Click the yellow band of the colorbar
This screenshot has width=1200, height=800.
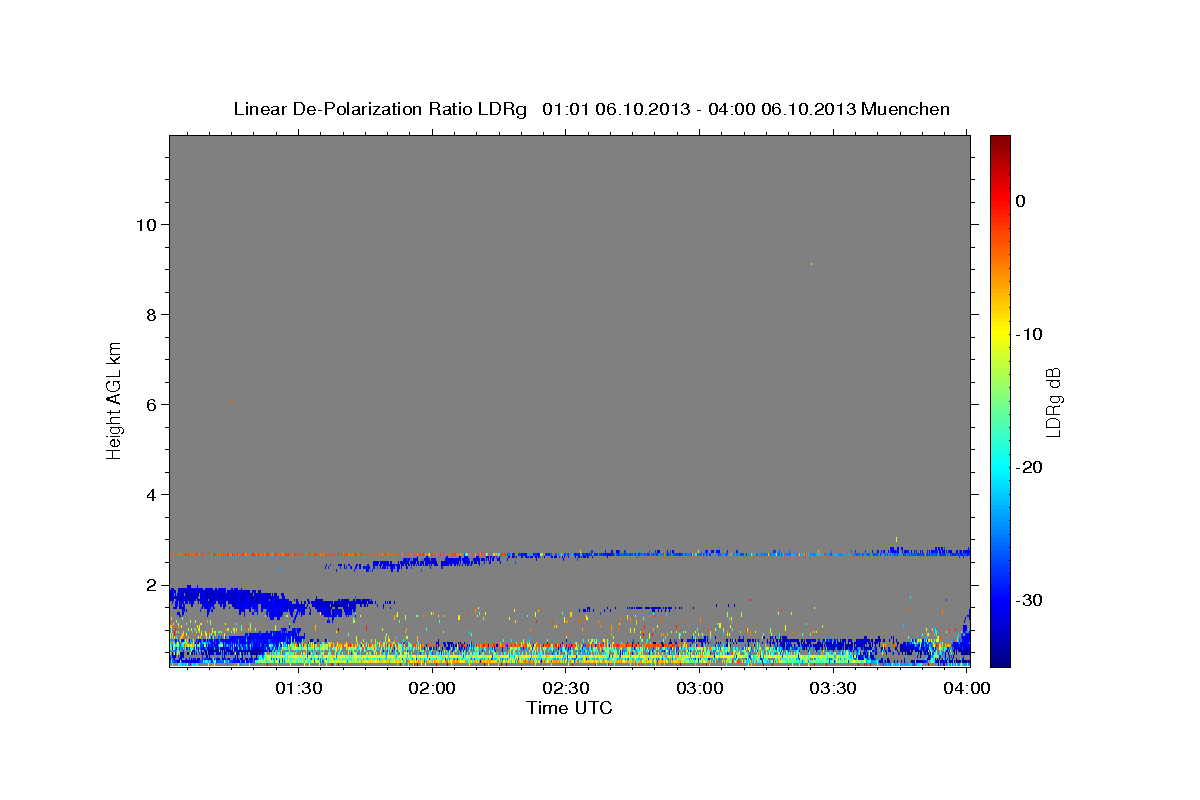1000,334
